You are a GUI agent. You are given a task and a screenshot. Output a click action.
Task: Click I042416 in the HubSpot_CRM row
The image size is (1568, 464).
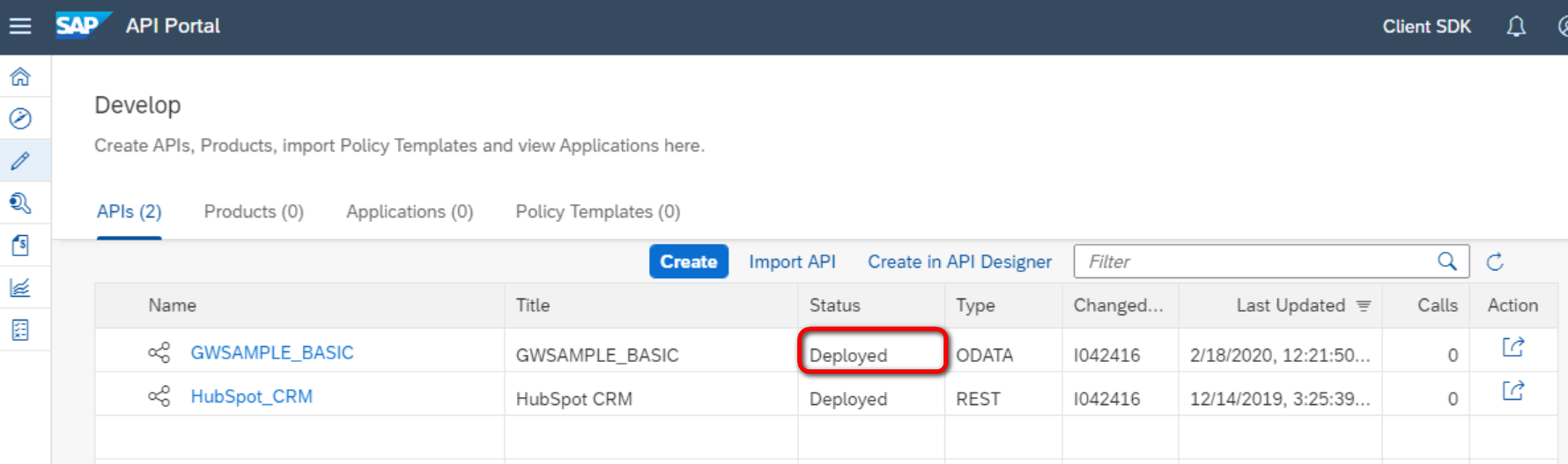1106,399
